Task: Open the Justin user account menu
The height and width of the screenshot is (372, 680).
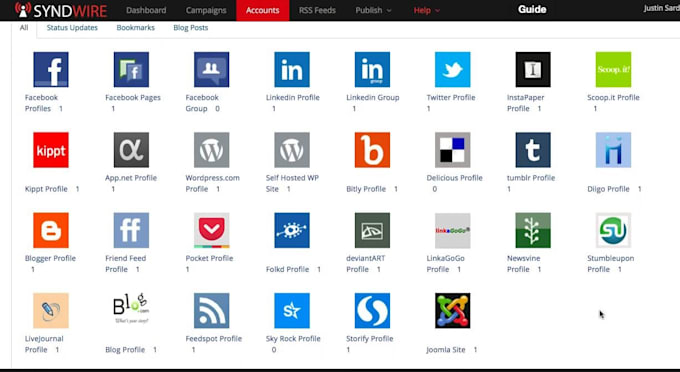Action: click(x=661, y=9)
